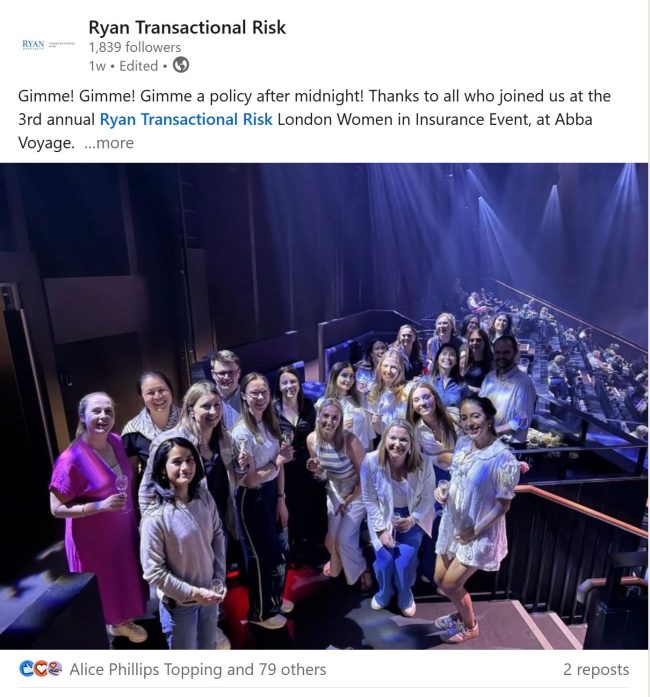Click the red heart Love reaction icon
Screen dimensions: 650x697
coord(41,669)
